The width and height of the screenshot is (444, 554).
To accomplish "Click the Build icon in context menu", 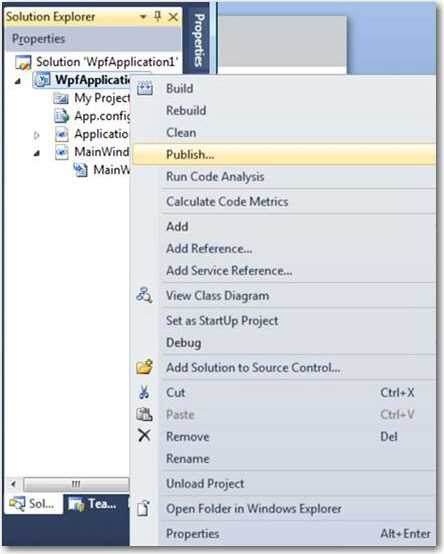I will pos(144,88).
